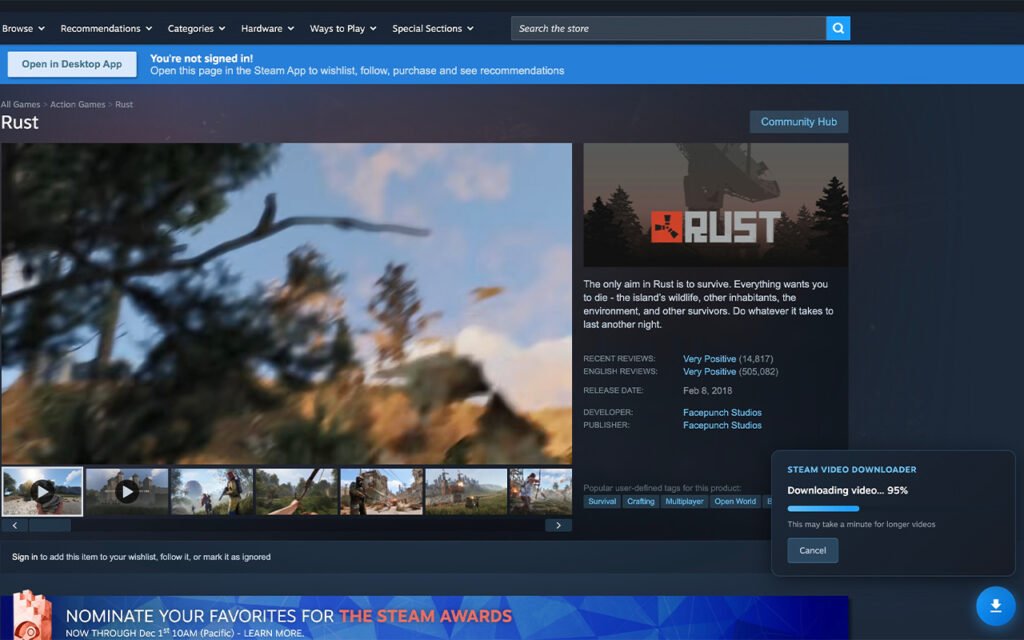The image size is (1024, 640).
Task: Click the You're not signed in notice
Action: (x=201, y=58)
